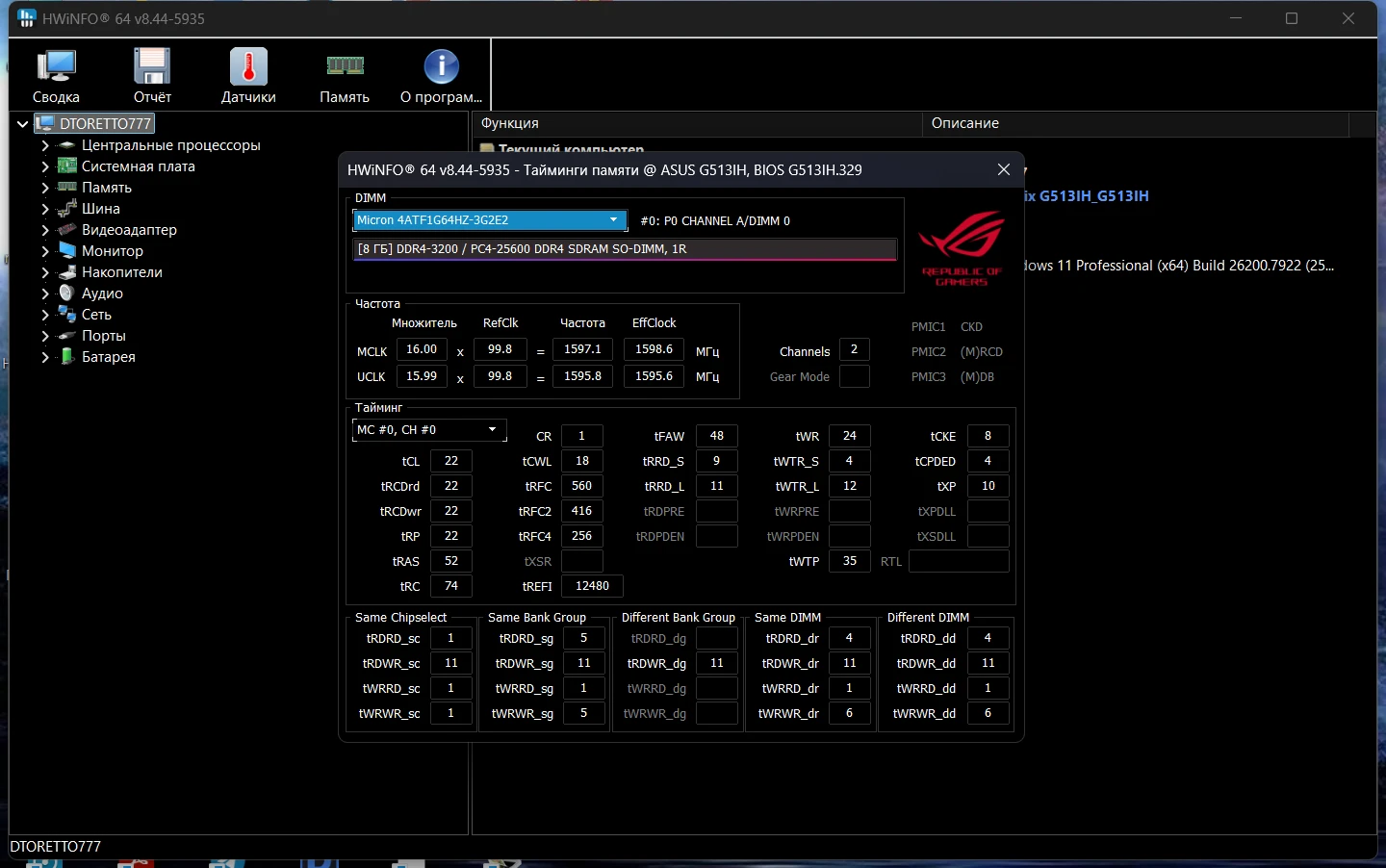Click the DDR4-3200 module info field
This screenshot has width=1386, height=868.
click(625, 249)
